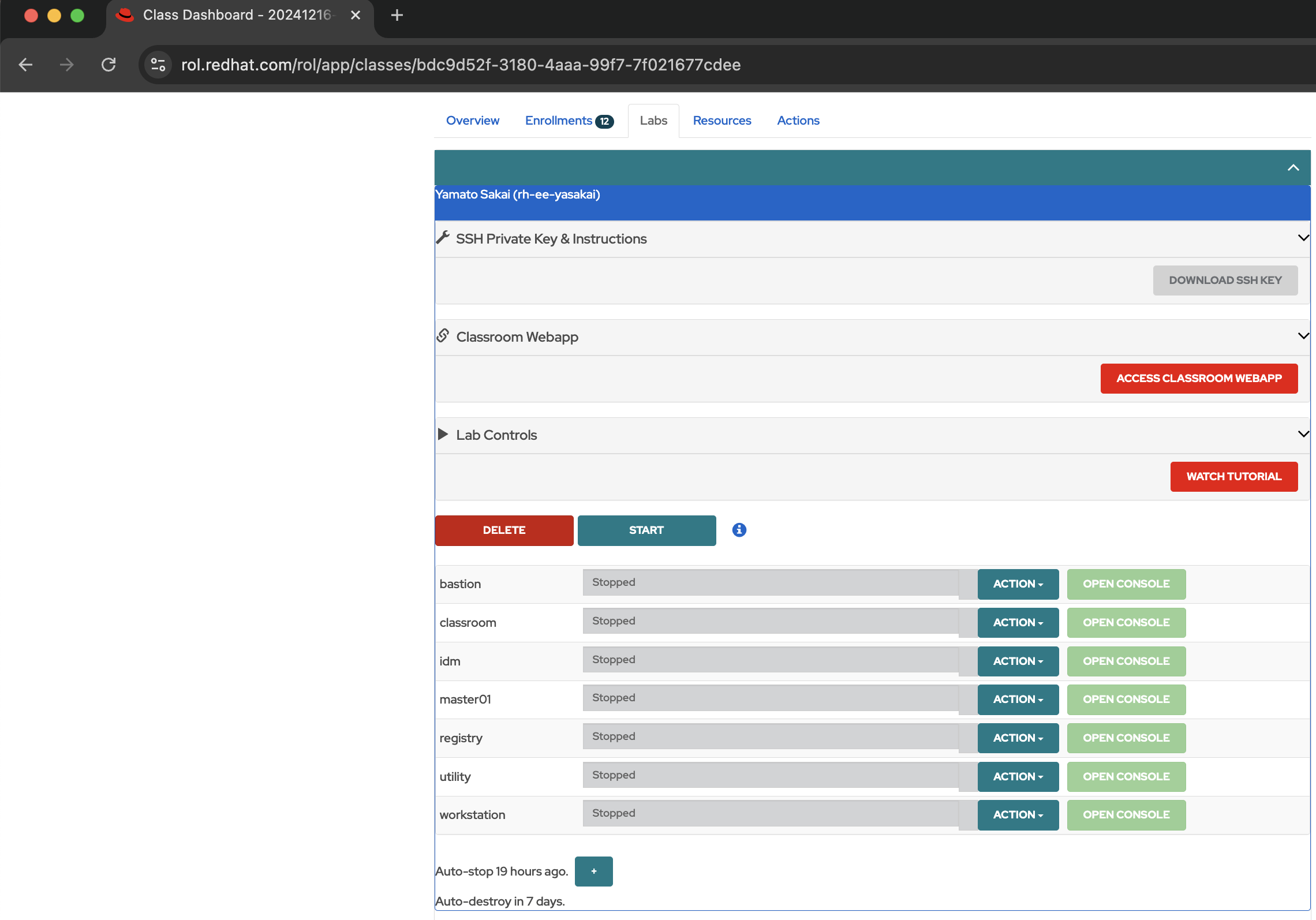Click the browser forward arrow

(x=67, y=65)
